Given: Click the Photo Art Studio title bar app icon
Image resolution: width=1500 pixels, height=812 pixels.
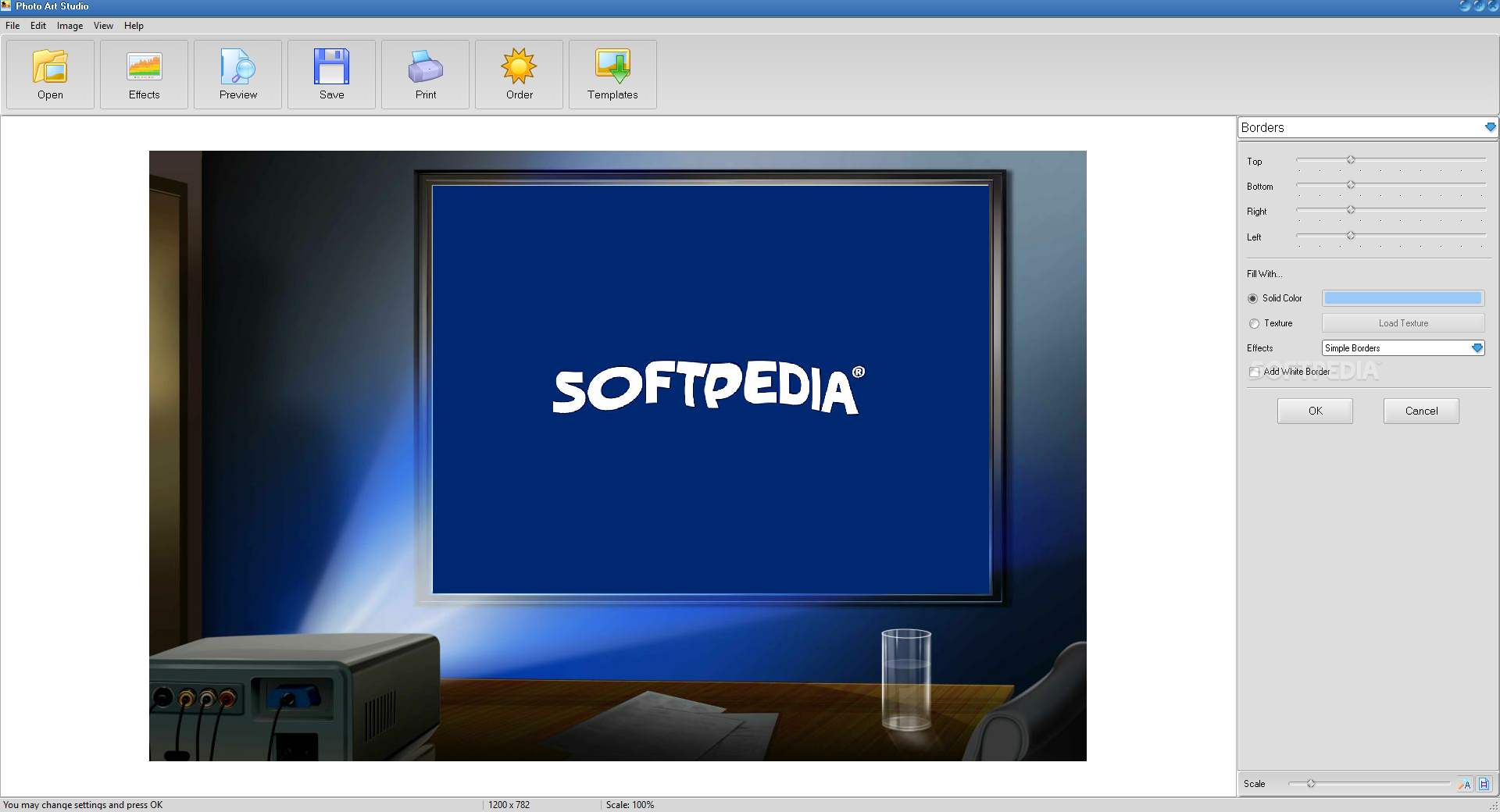Looking at the screenshot, I should [6, 5].
